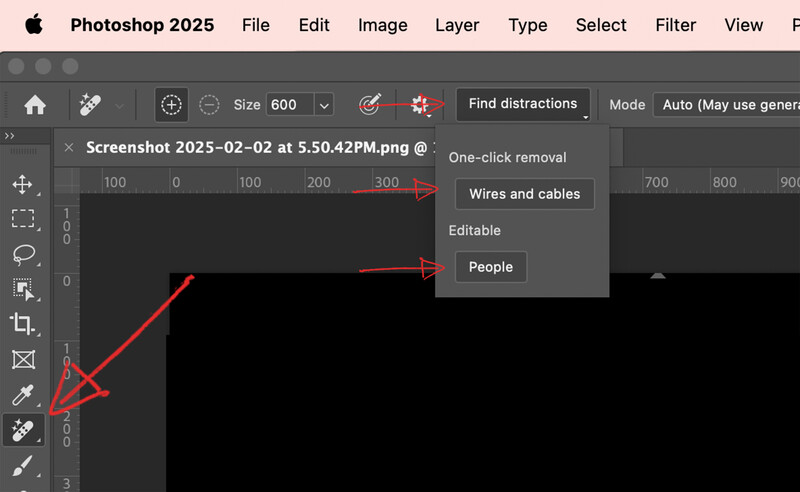Viewport: 800px width, 492px height.
Task: Select the Remove tool in toolbar
Action: tap(23, 430)
